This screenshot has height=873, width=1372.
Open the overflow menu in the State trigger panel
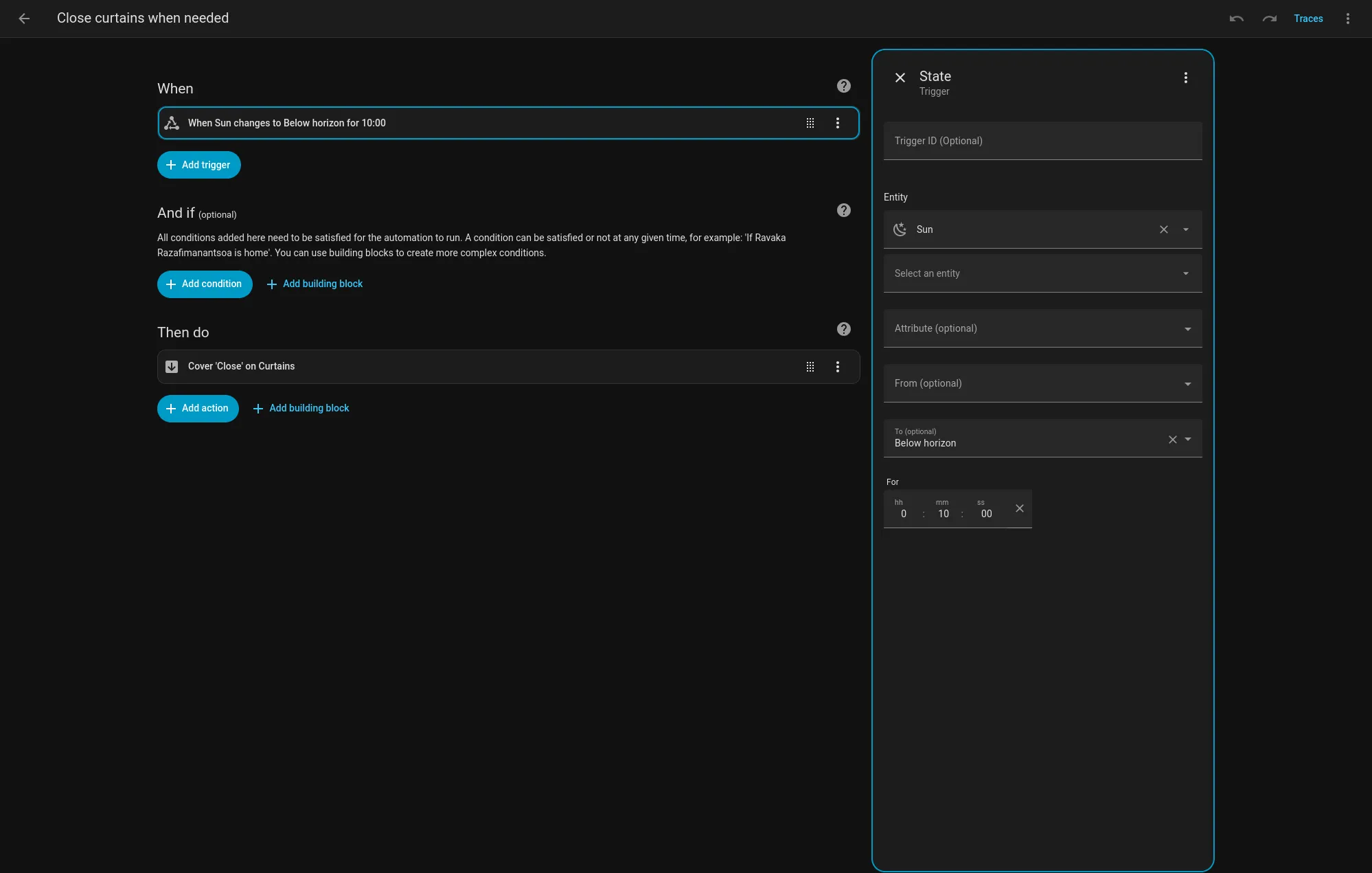click(1185, 78)
